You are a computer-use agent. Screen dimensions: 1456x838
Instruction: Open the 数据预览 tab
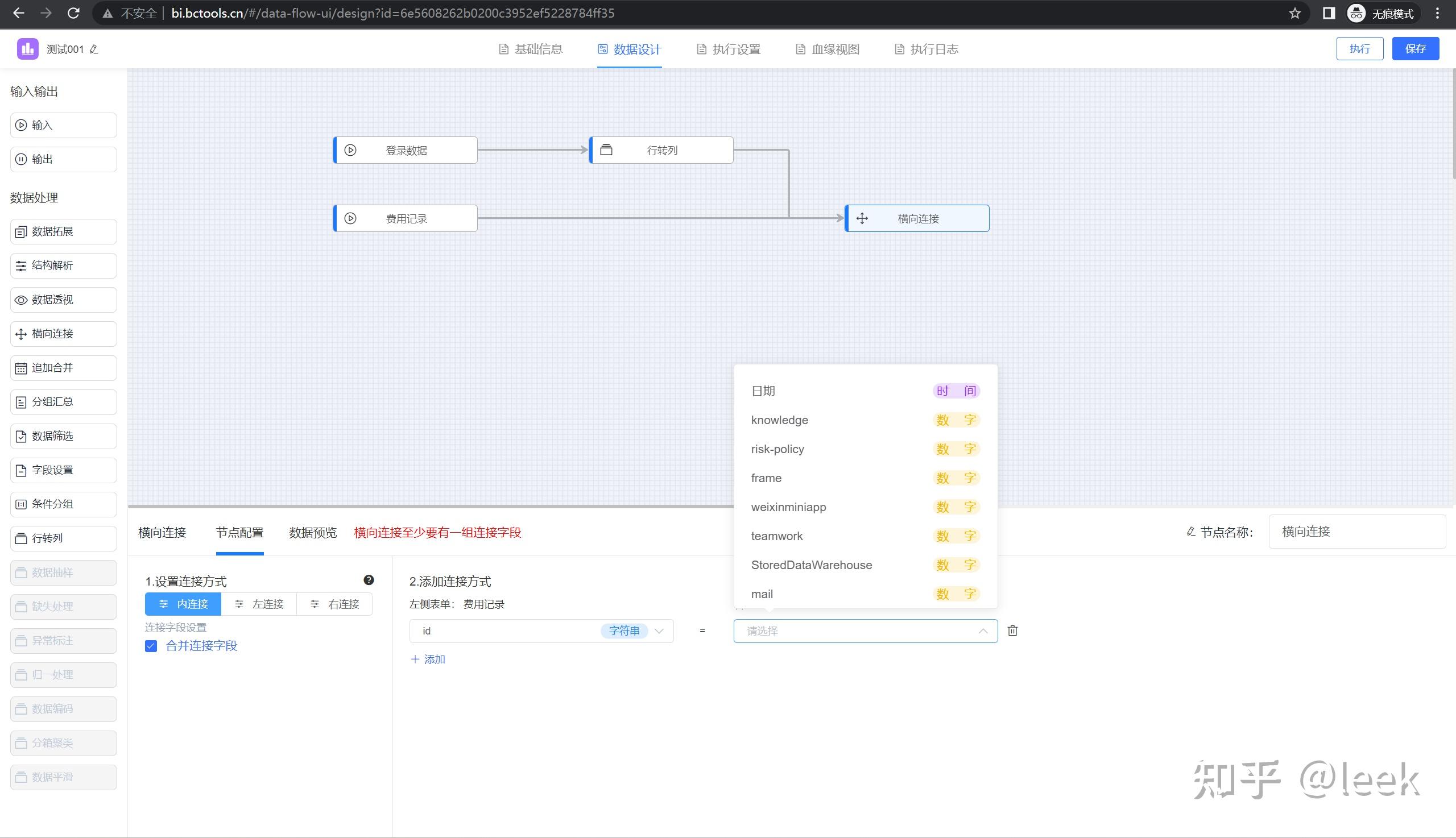[x=313, y=532]
